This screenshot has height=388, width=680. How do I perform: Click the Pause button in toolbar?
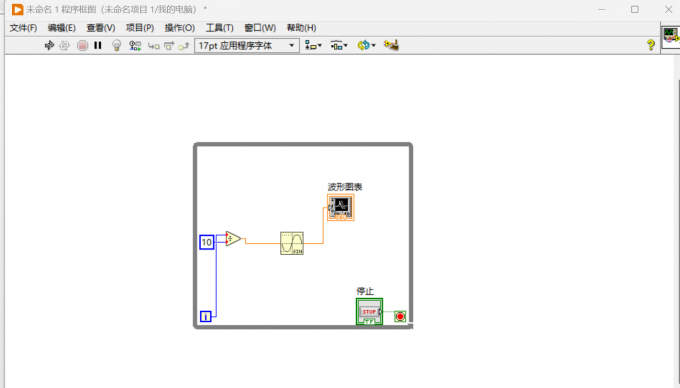[x=98, y=45]
